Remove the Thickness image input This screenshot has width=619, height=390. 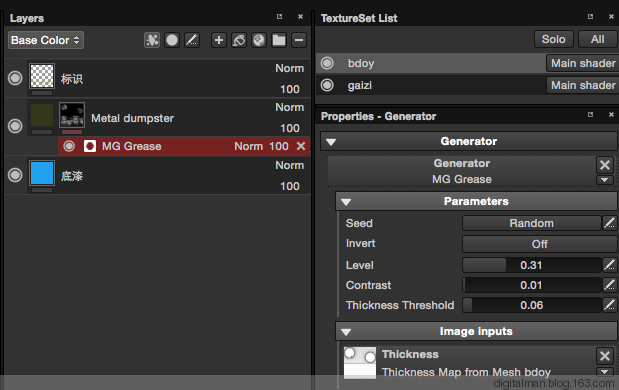(605, 356)
